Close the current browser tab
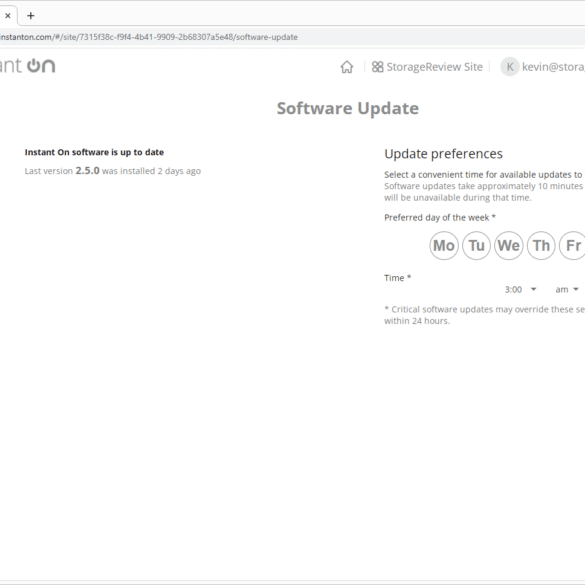 [7, 16]
